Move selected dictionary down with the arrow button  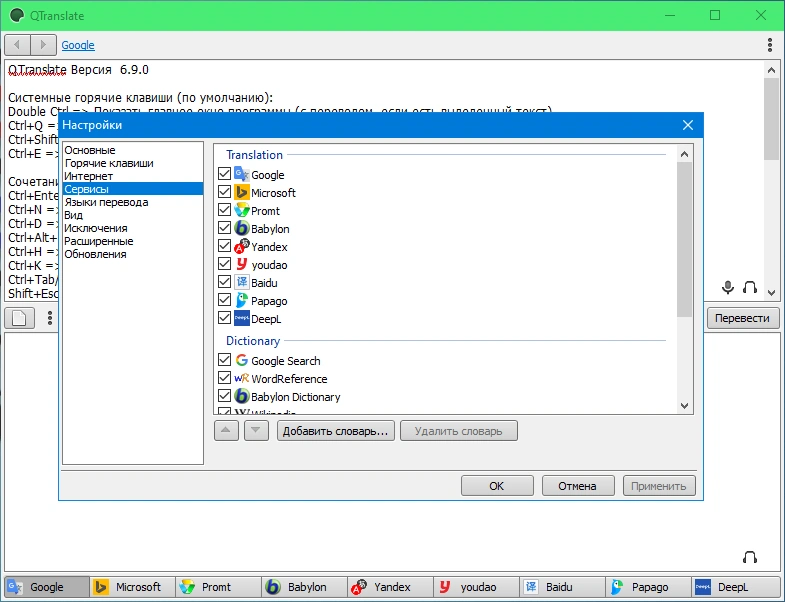tap(256, 431)
